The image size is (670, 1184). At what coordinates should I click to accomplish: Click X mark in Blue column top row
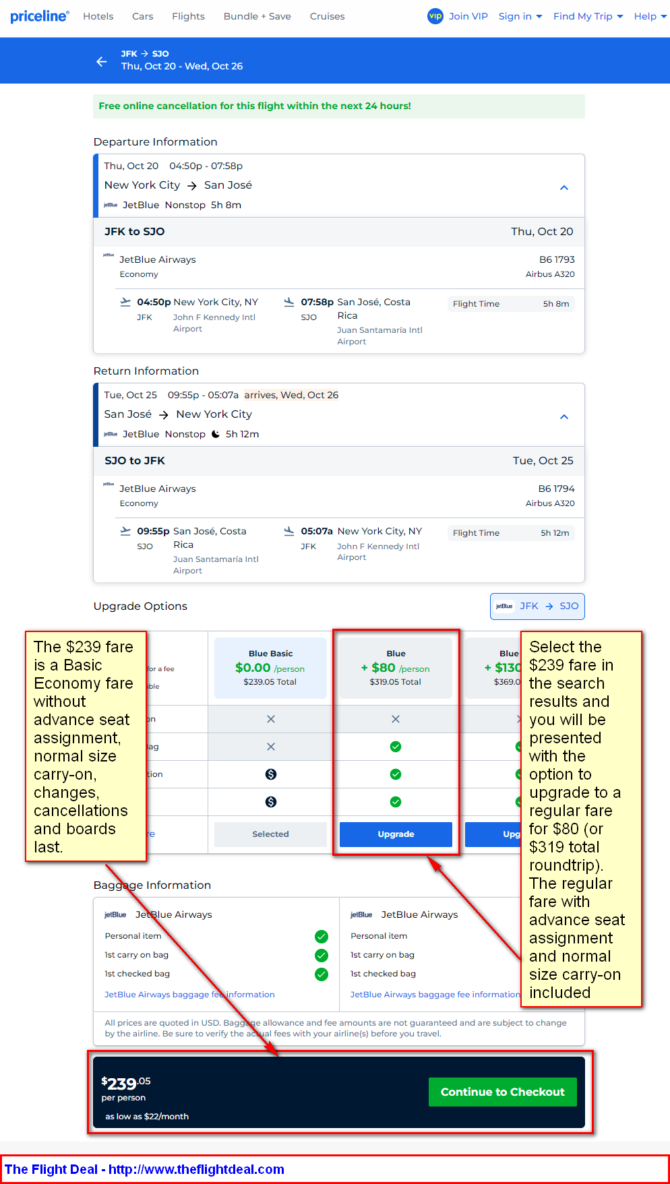pos(395,720)
